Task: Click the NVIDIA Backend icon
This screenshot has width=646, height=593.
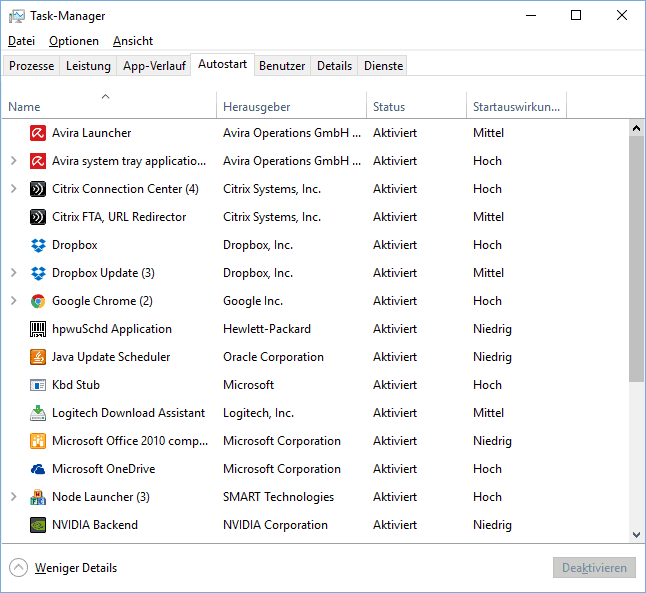Action: [38, 525]
